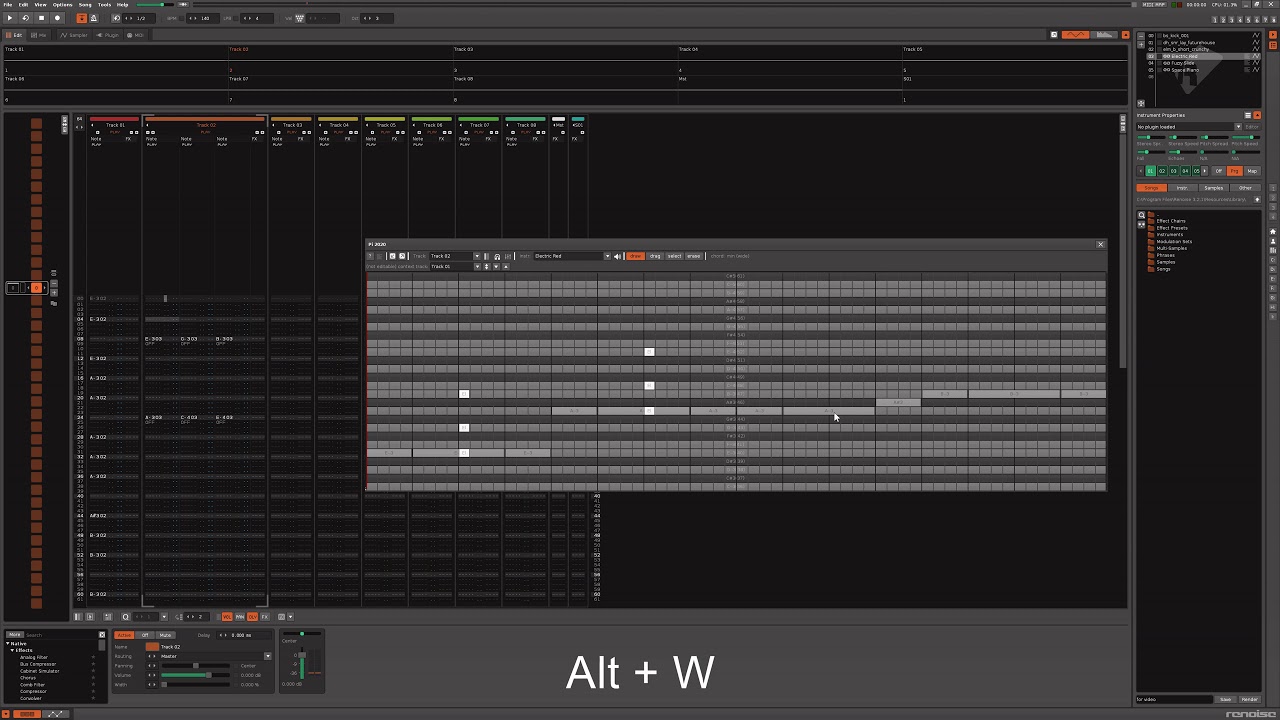This screenshot has height=720, width=1280.
Task: Open the Help menu
Action: (122, 5)
